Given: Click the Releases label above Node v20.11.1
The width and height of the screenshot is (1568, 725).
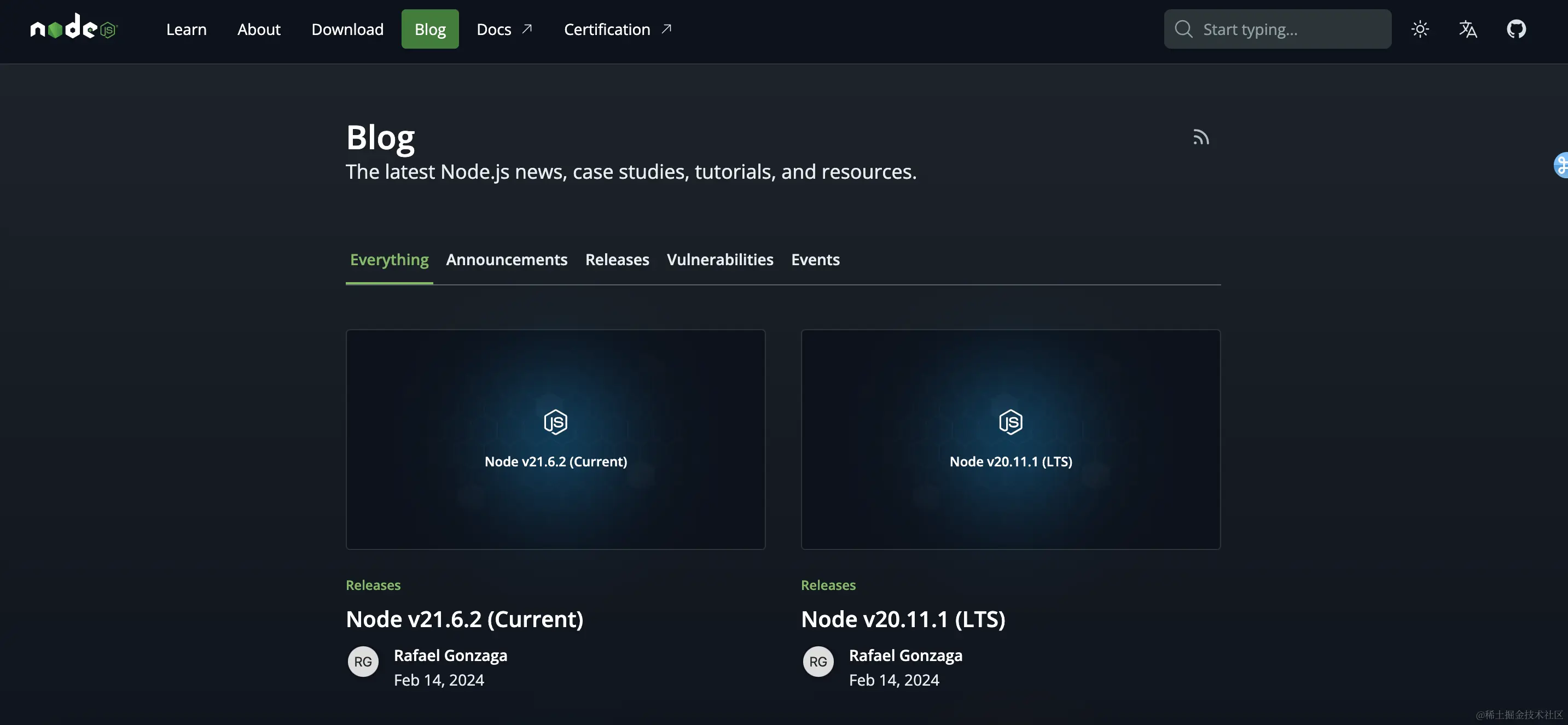Looking at the screenshot, I should 828,585.
